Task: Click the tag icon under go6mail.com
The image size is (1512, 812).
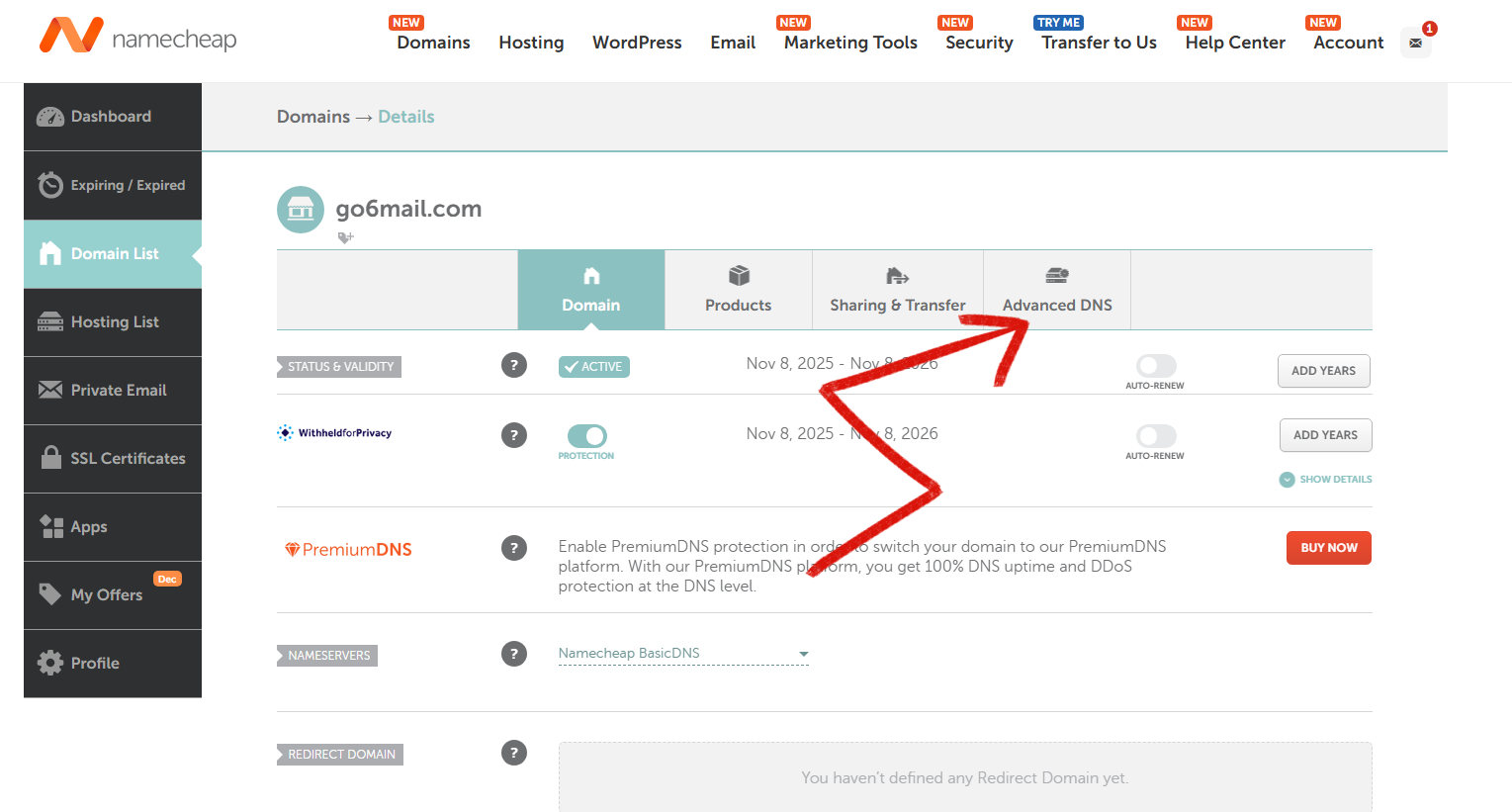Action: point(345,237)
